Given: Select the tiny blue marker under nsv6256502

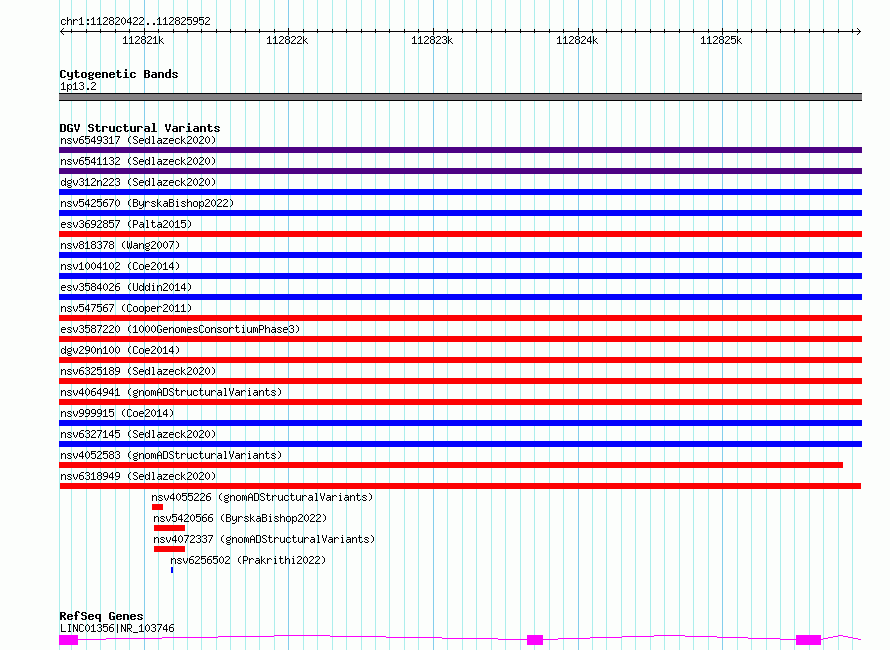Looking at the screenshot, I should pos(172,570).
